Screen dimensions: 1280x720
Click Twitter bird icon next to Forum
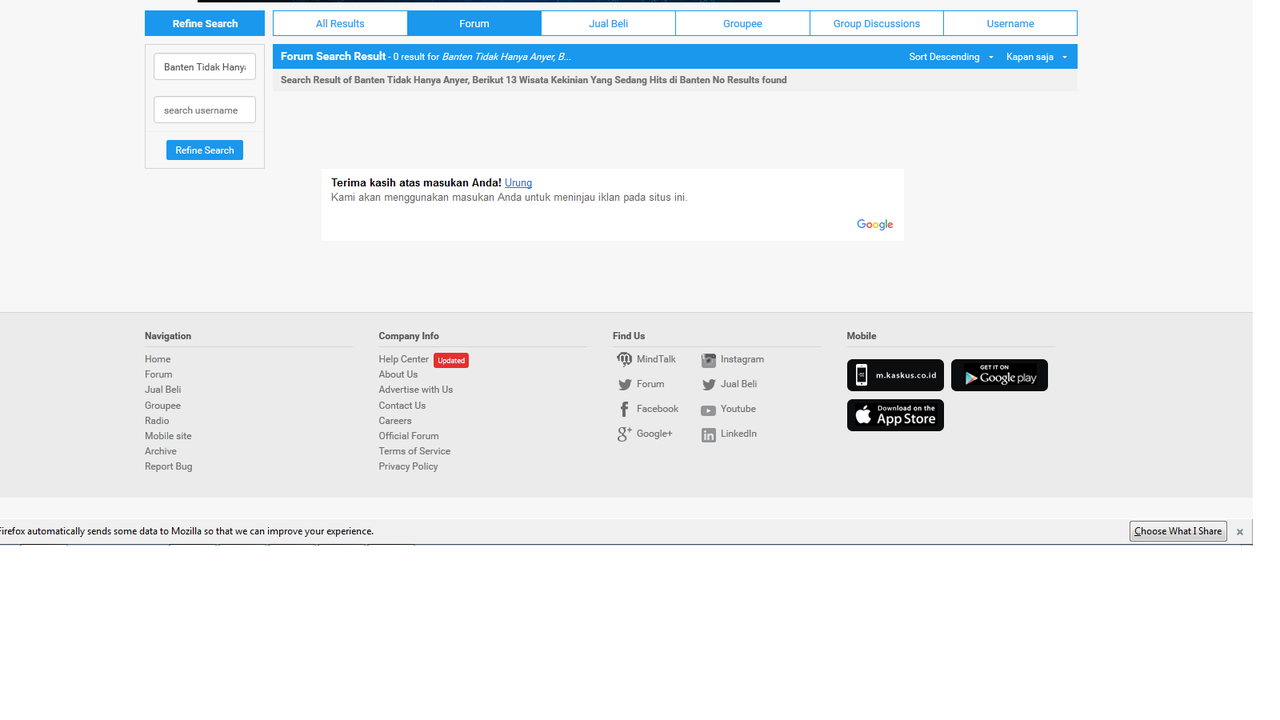(x=624, y=385)
